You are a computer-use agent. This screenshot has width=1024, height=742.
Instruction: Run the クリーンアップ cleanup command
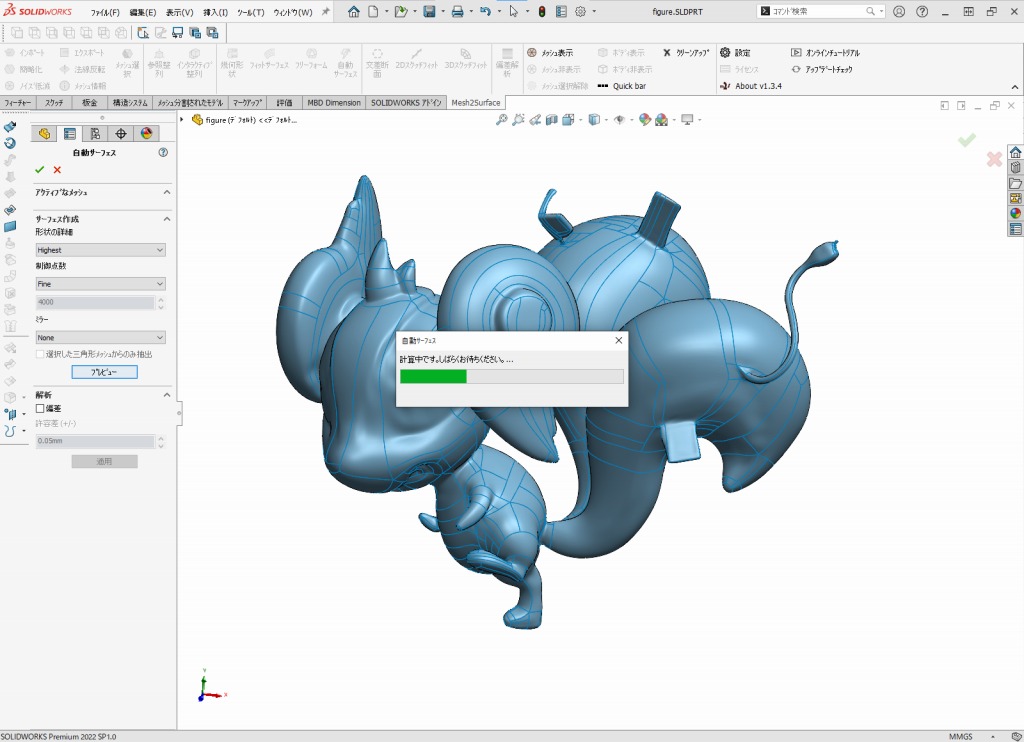[686, 52]
